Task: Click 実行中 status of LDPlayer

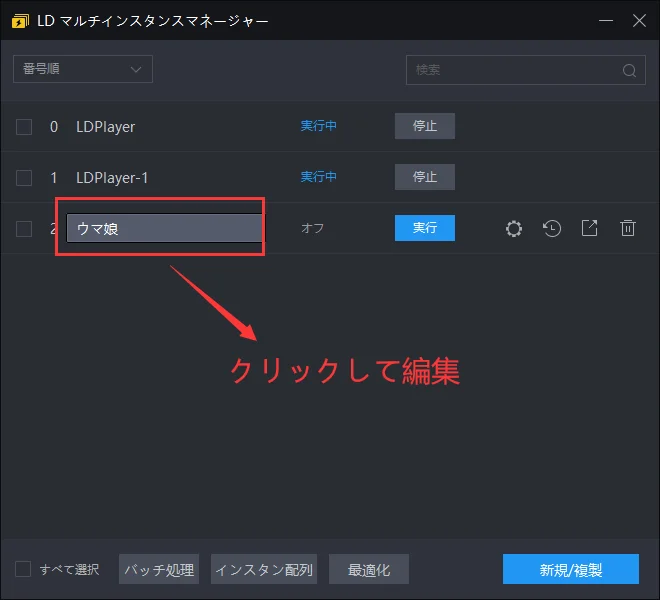Action: click(x=318, y=125)
